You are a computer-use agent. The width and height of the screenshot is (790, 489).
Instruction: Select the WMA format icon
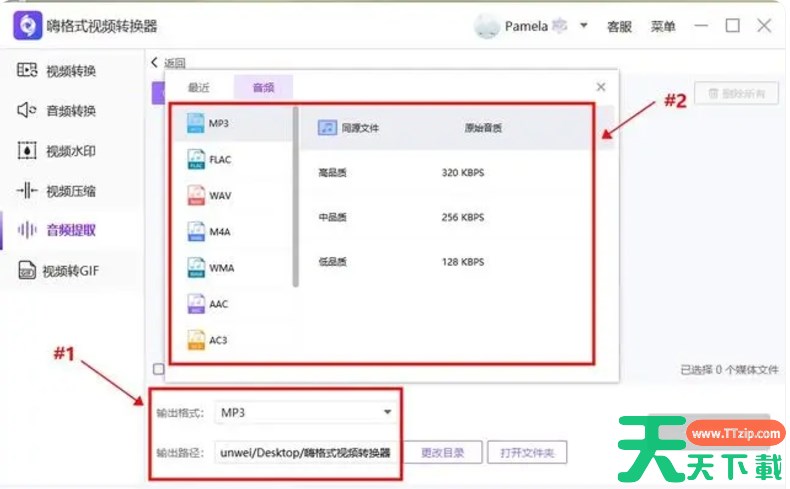coord(195,268)
